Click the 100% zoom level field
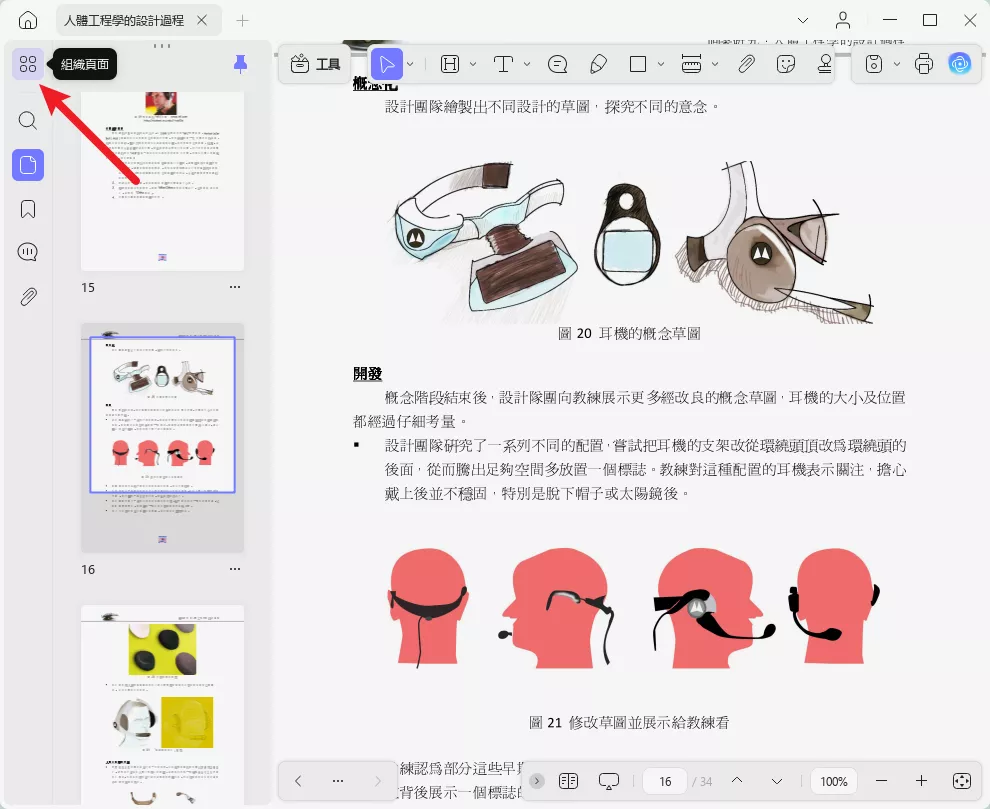 click(x=833, y=781)
